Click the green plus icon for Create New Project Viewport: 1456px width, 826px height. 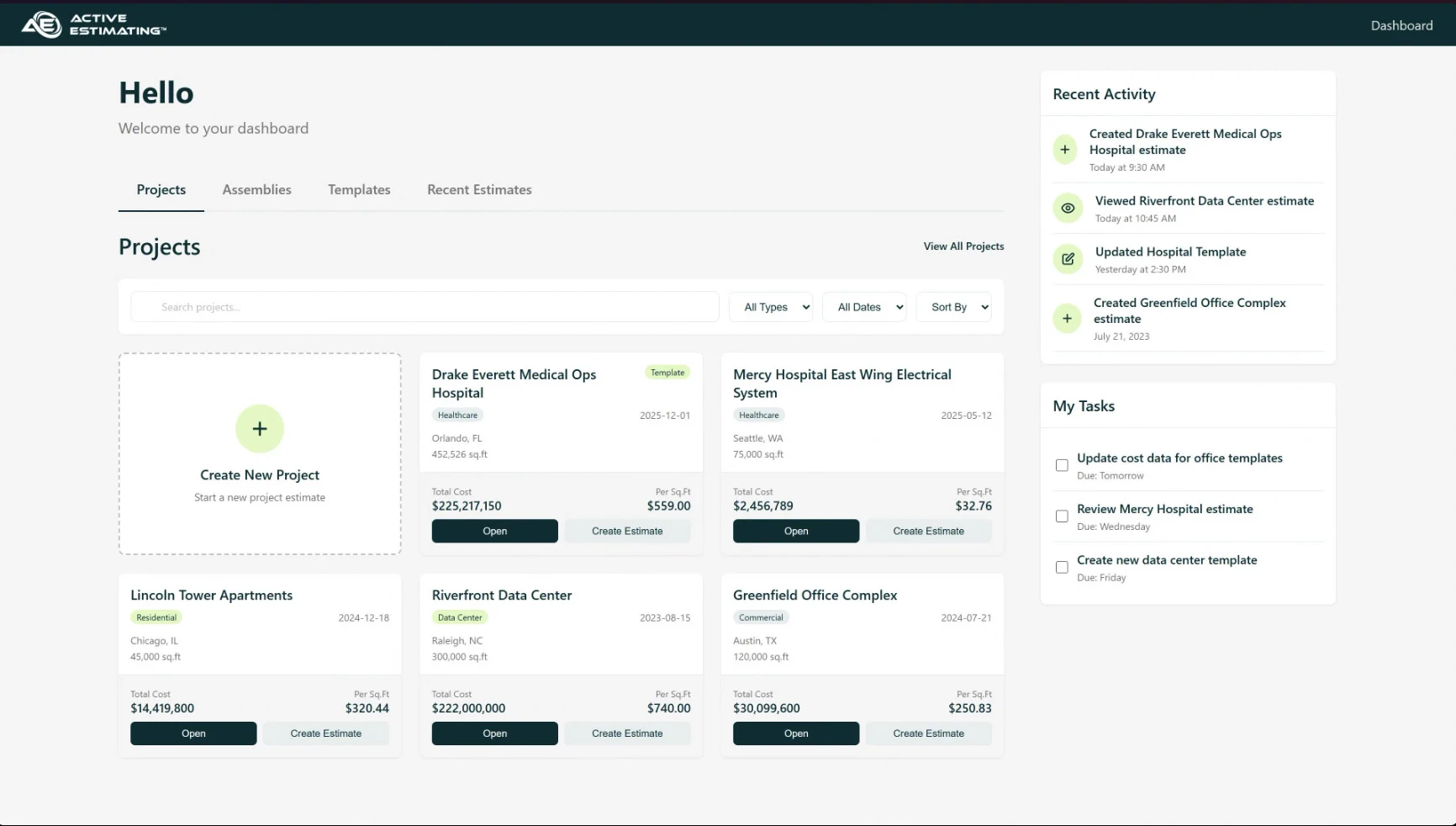coord(260,429)
